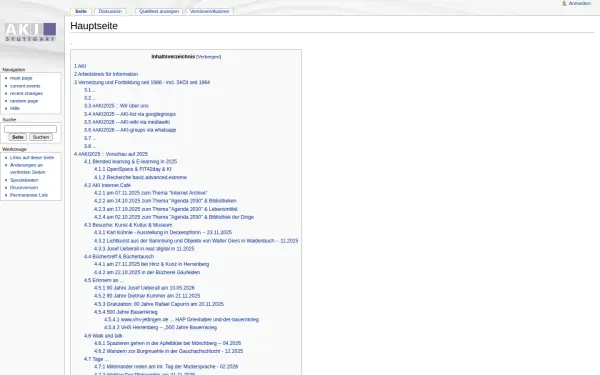Click the user icon beside Anmelden
The height and width of the screenshot is (375, 600).
(564, 3)
